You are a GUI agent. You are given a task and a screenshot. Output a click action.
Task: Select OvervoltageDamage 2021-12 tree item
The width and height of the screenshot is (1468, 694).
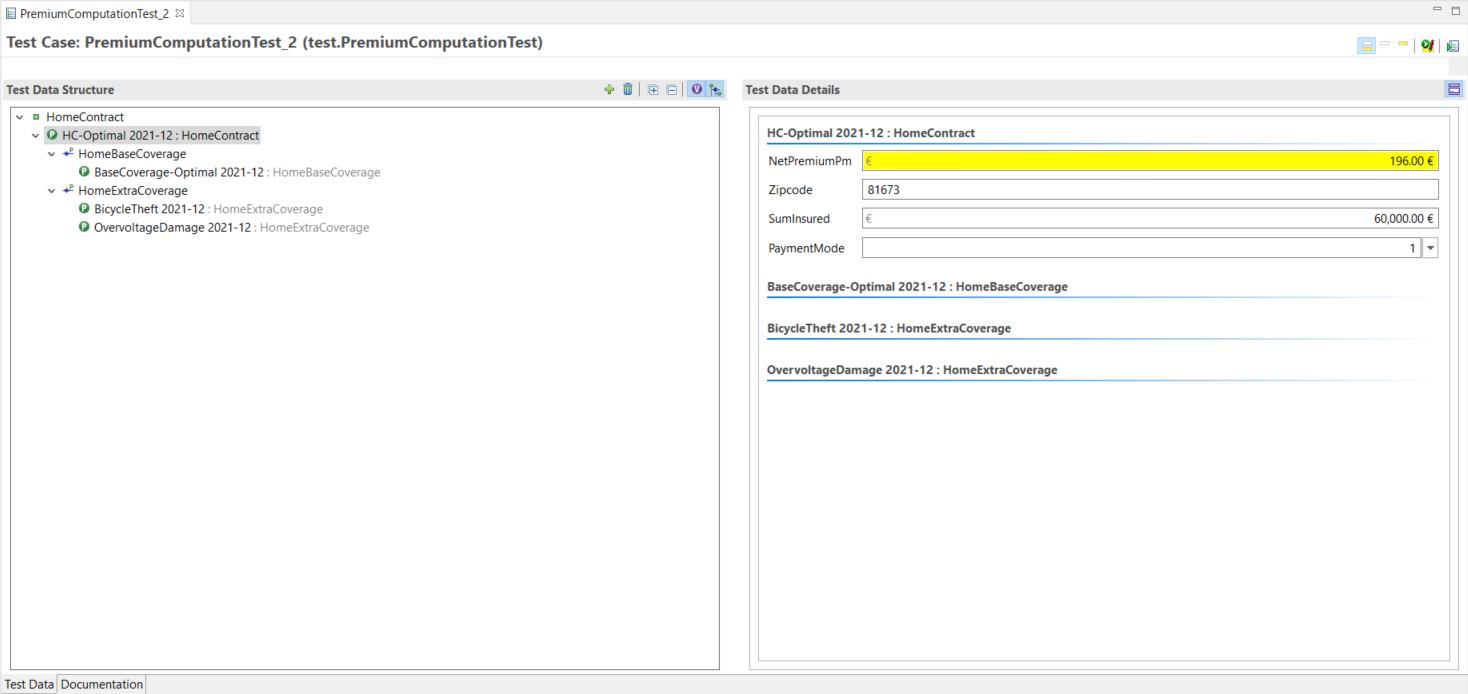[x=172, y=228]
